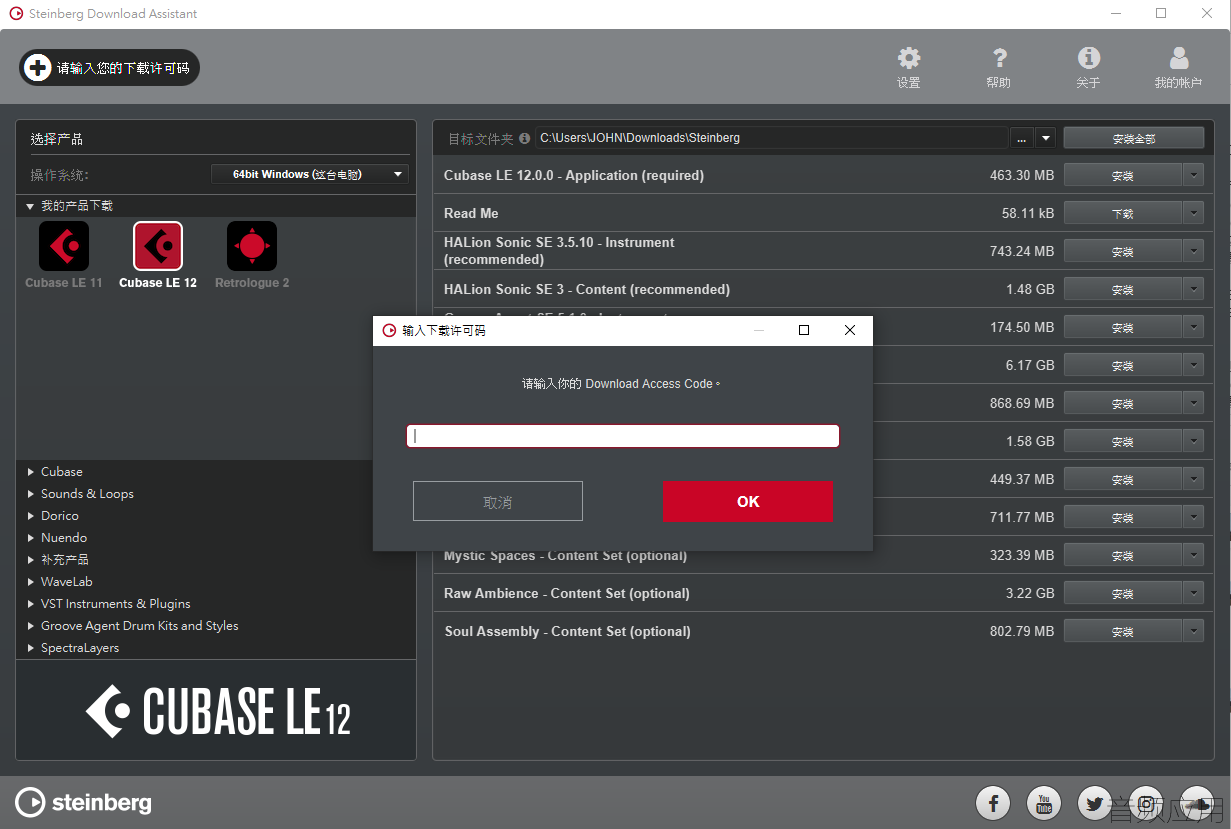Select the Cubase LE 11 product icon
Screen dimensions: 1231x829
[x=64, y=246]
